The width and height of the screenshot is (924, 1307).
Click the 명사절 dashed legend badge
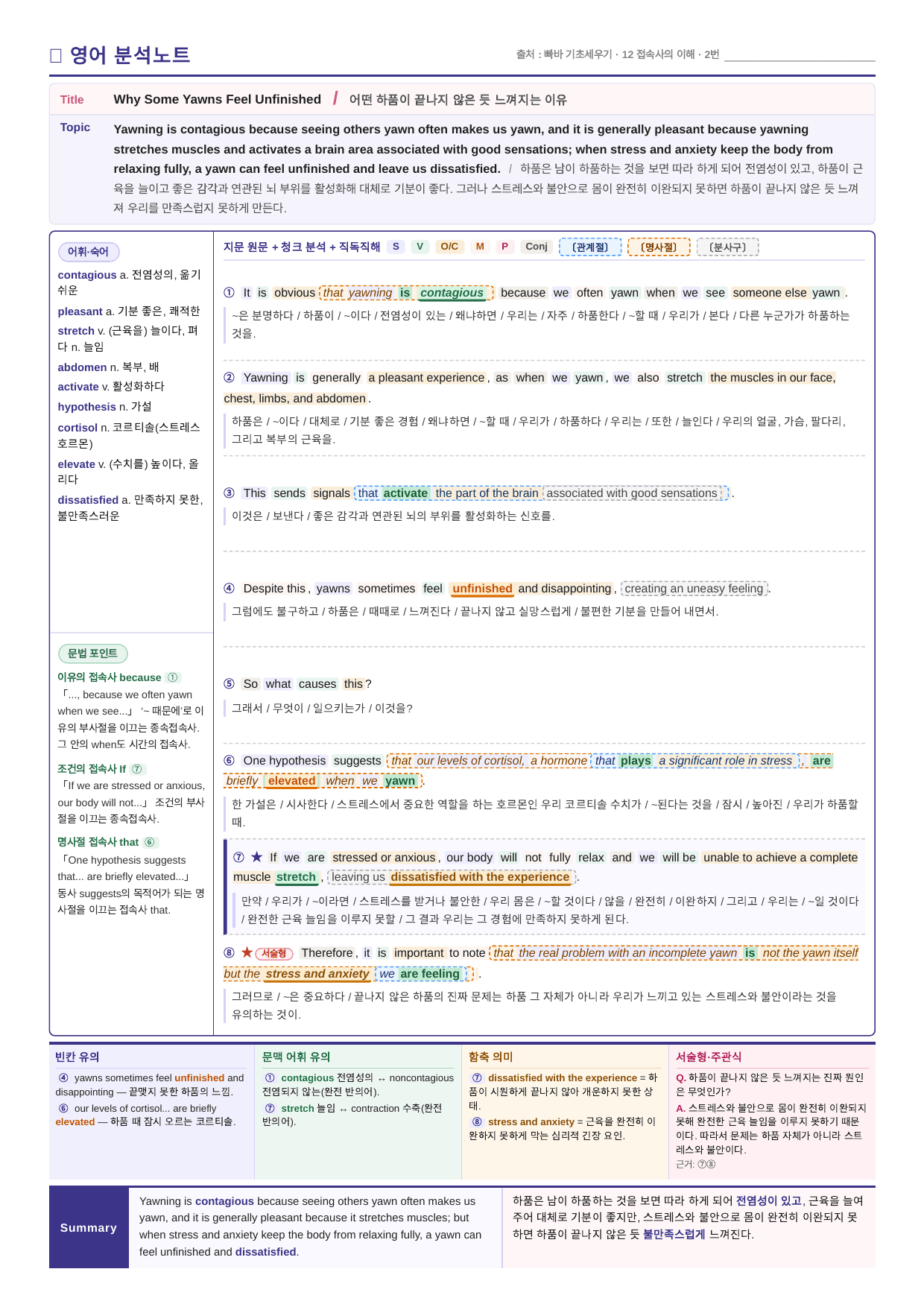click(x=659, y=247)
